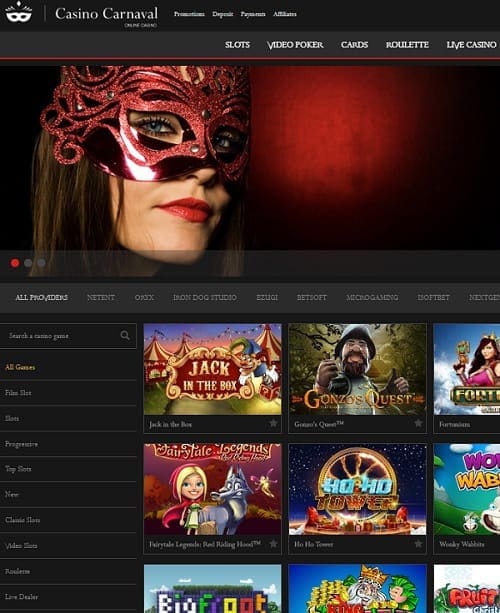Filter games by NetEnt provider
500x613 pixels.
click(x=101, y=298)
